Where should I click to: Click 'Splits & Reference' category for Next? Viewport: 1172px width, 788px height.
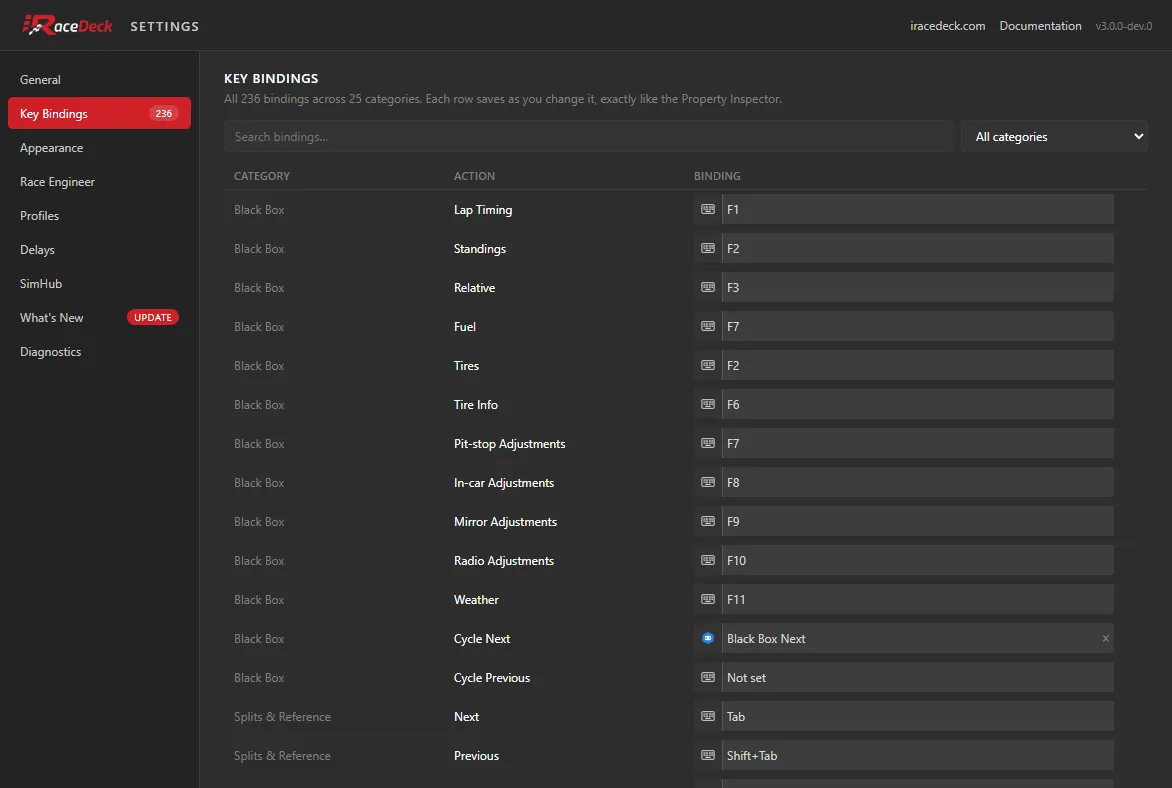(x=282, y=716)
